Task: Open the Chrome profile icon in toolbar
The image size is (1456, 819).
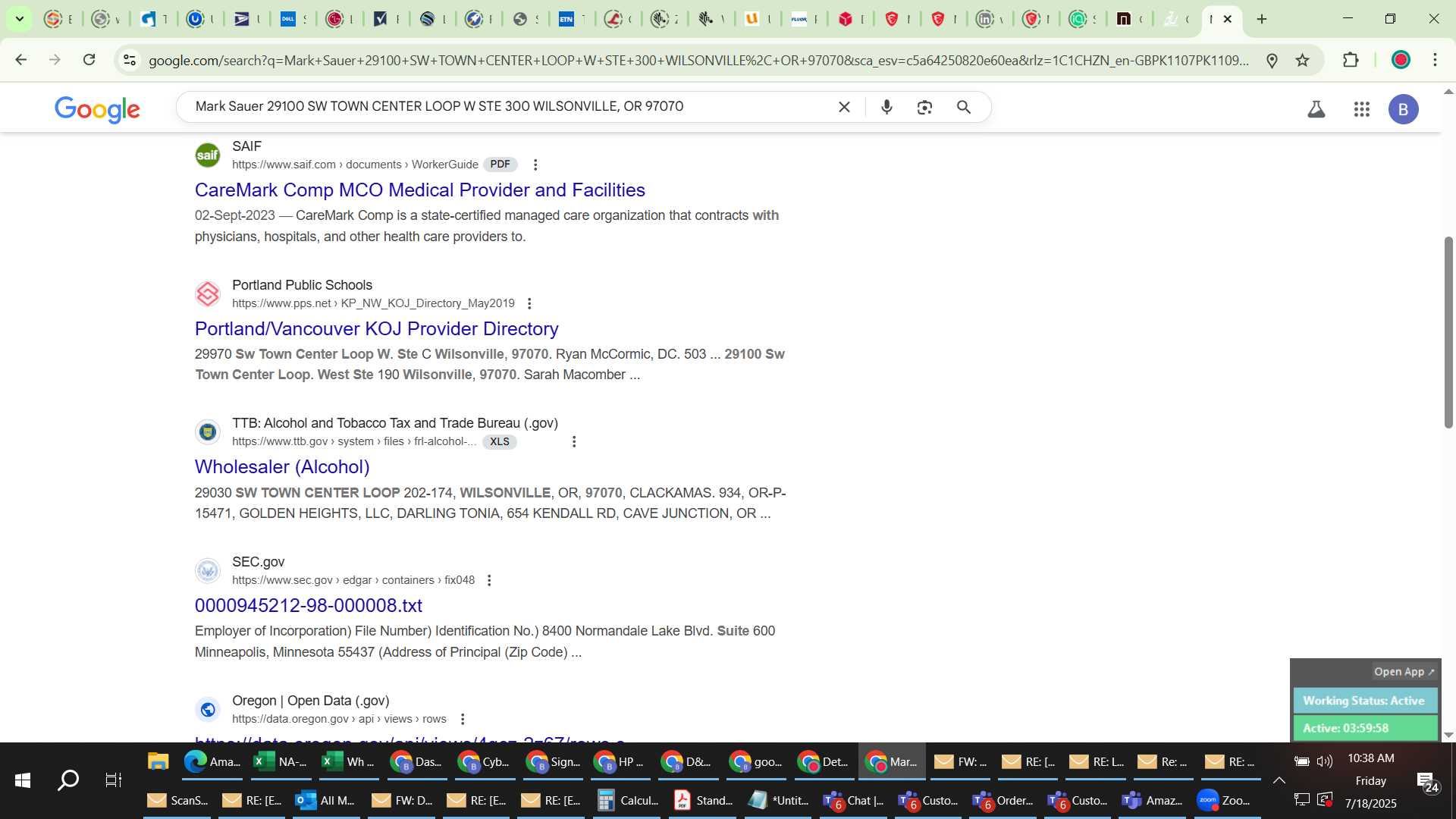Action: coord(1401,60)
